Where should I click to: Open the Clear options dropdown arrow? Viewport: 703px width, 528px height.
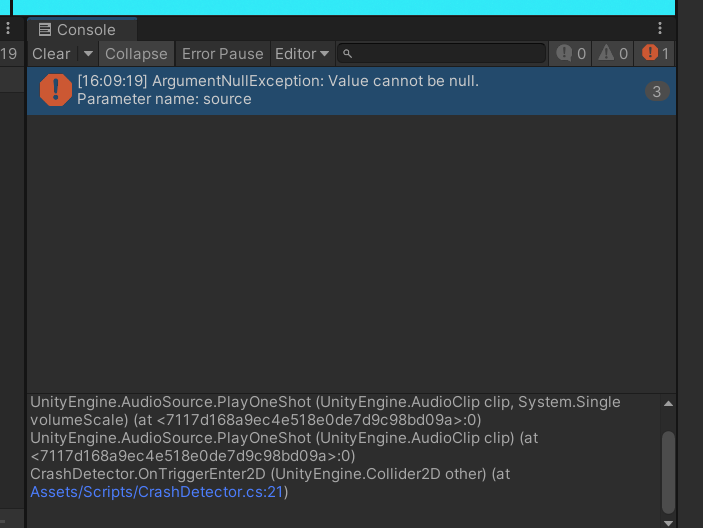pyautogui.click(x=88, y=54)
